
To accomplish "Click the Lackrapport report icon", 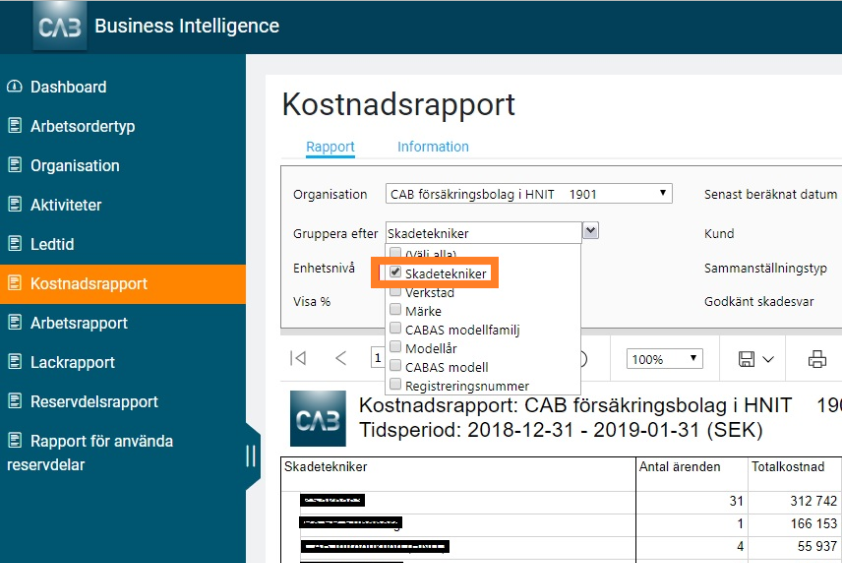I will pyautogui.click(x=15, y=362).
